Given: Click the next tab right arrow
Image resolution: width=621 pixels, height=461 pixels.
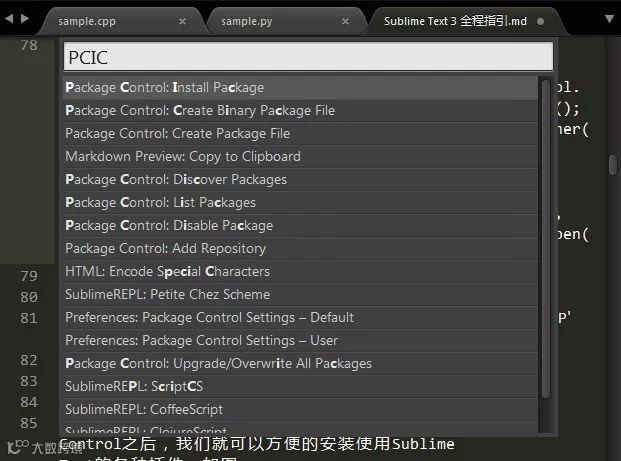Looking at the screenshot, I should 25,18.
